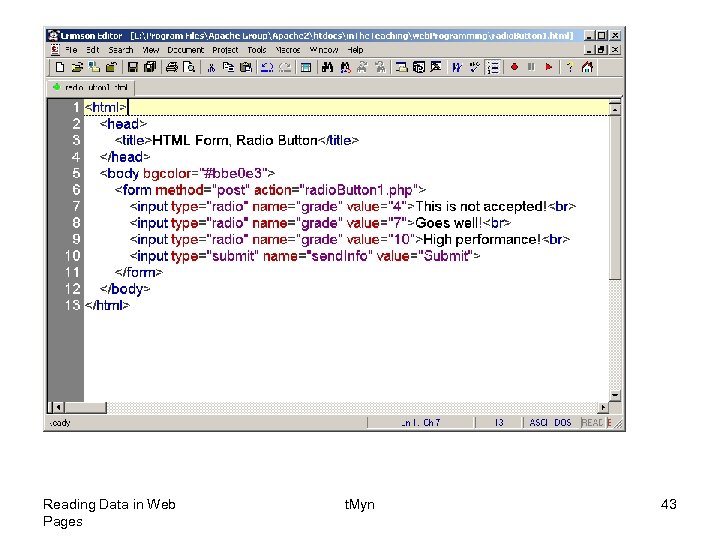Open the Edit menu

click(x=93, y=50)
